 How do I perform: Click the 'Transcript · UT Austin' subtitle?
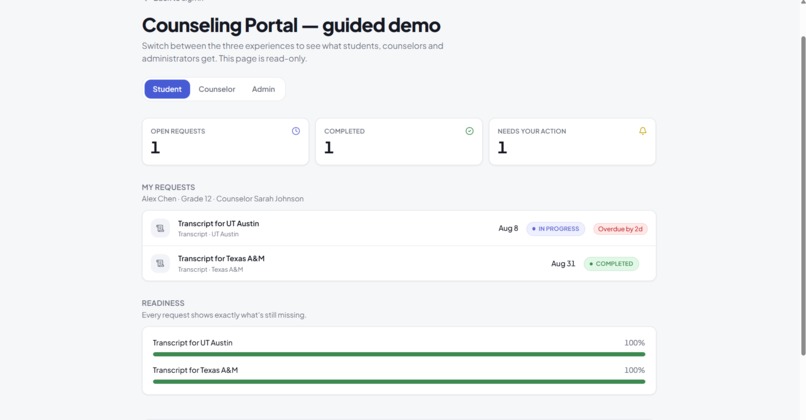pos(208,234)
